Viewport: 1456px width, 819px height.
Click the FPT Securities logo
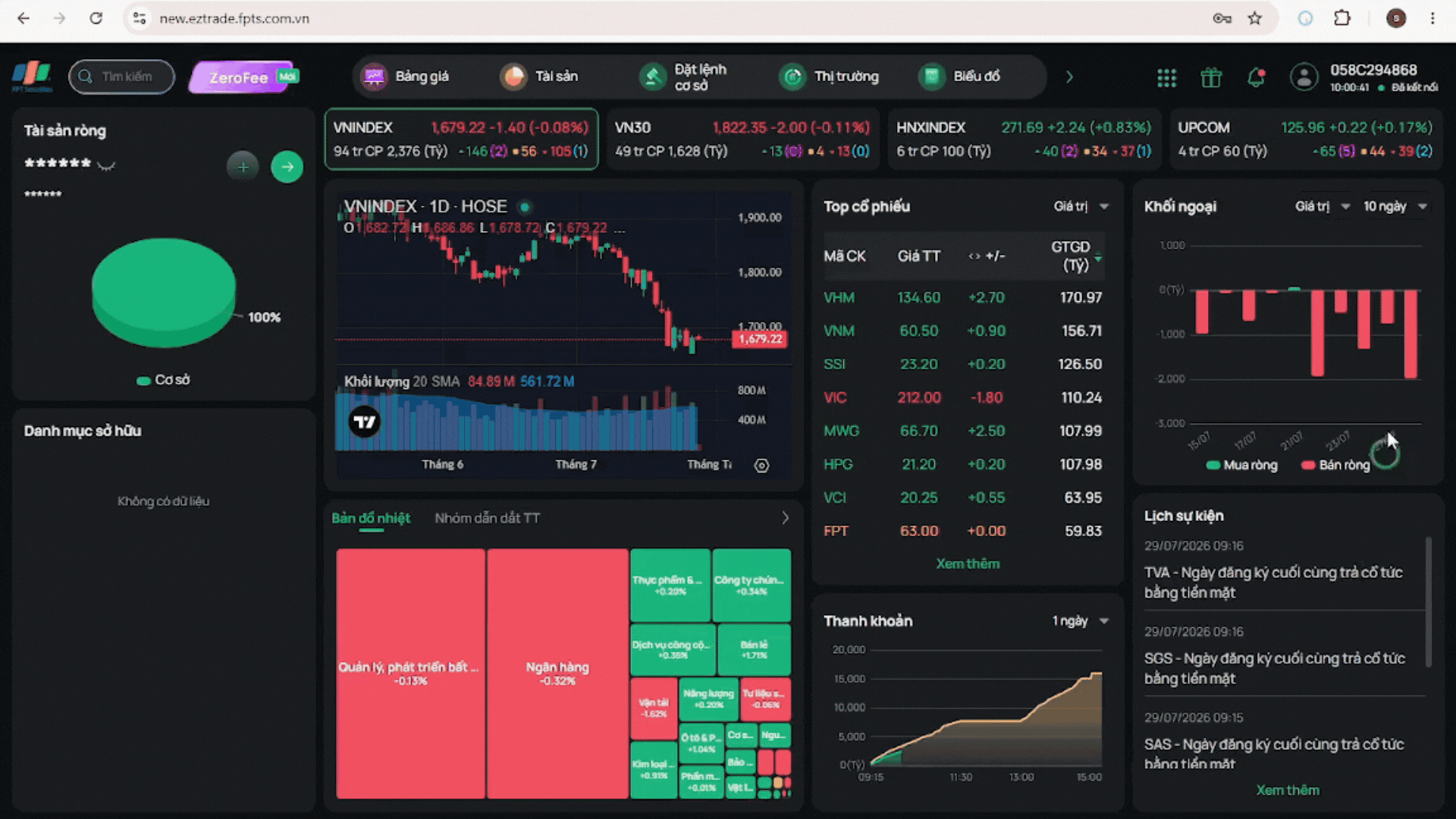[x=32, y=77]
